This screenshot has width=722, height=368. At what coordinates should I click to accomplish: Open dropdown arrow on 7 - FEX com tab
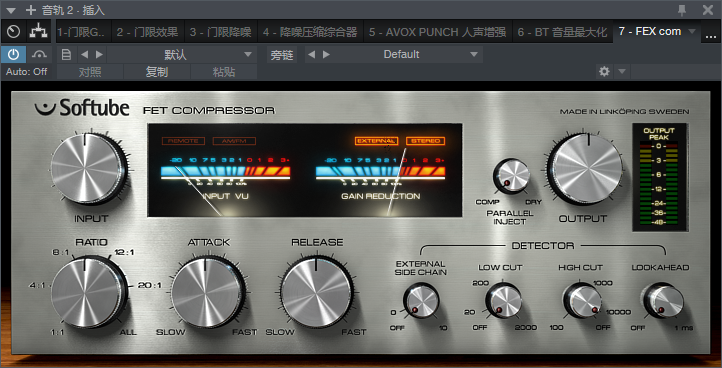pyautogui.click(x=691, y=32)
